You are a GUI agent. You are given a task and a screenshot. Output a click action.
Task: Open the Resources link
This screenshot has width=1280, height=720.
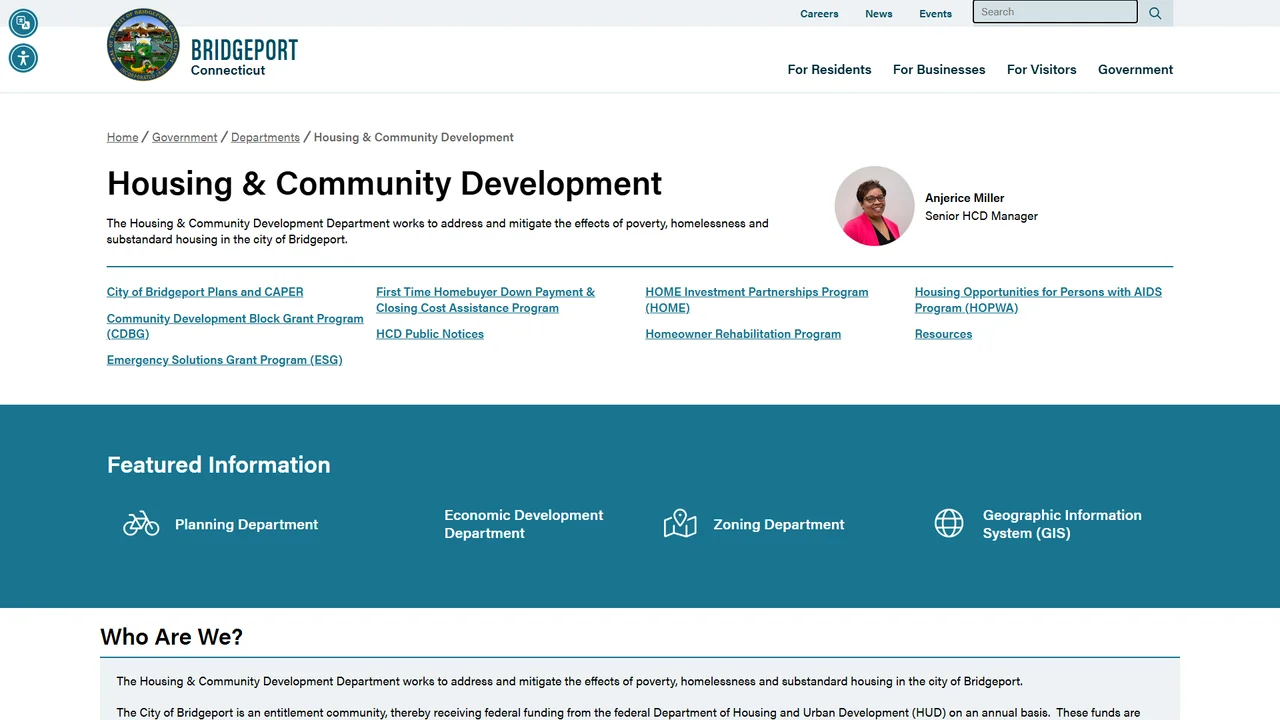943,334
